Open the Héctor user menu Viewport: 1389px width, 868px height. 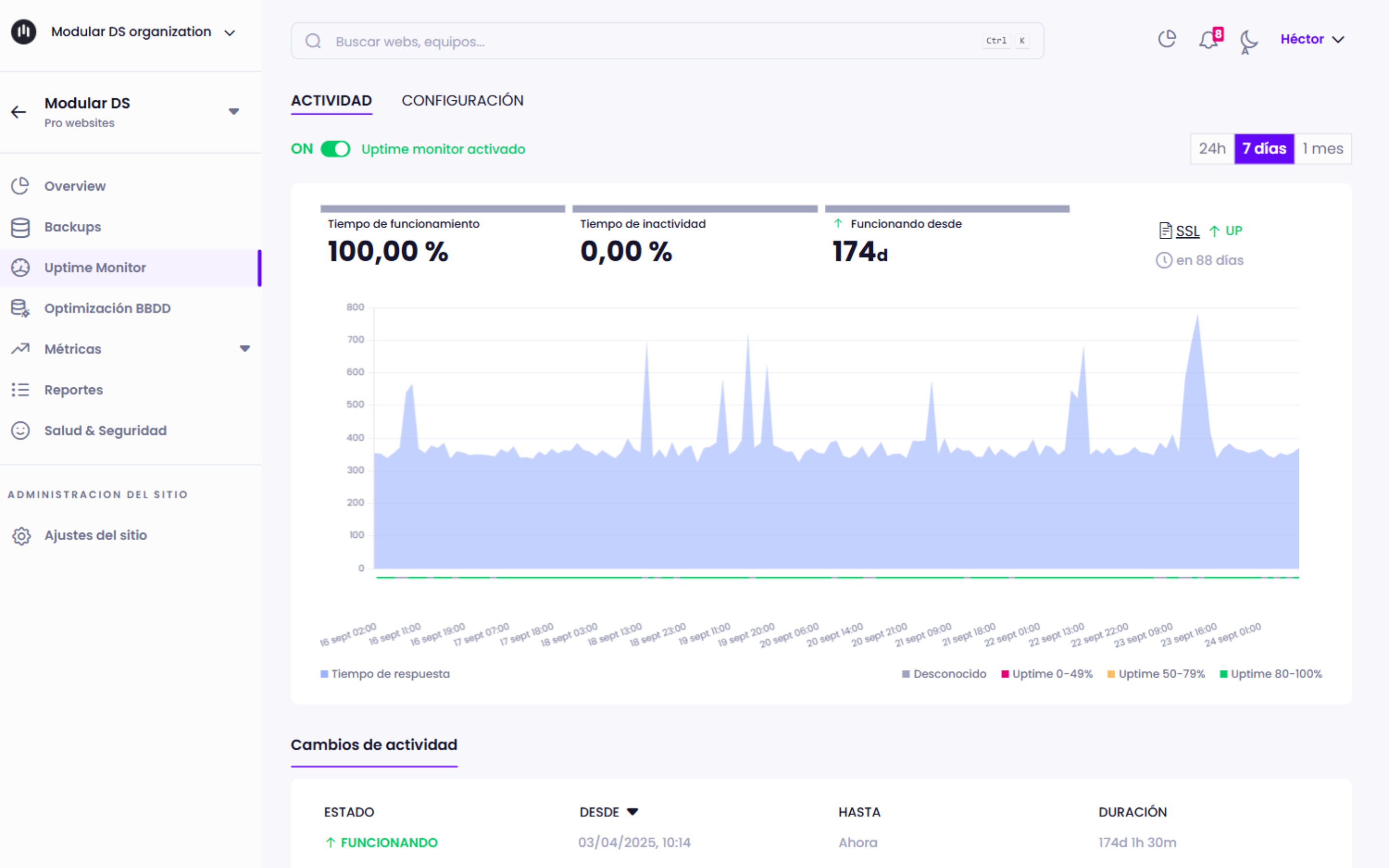pyautogui.click(x=1312, y=39)
